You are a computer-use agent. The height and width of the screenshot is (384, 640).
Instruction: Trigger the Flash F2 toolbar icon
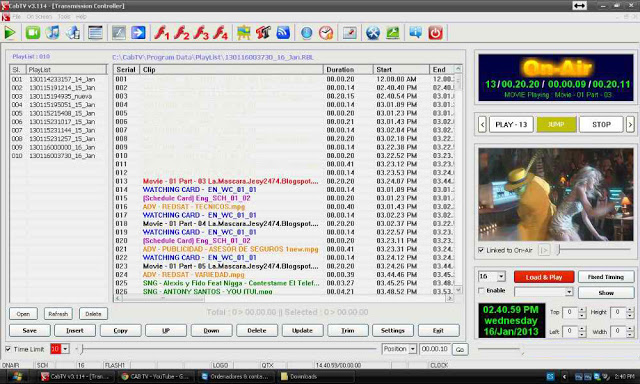point(182,33)
